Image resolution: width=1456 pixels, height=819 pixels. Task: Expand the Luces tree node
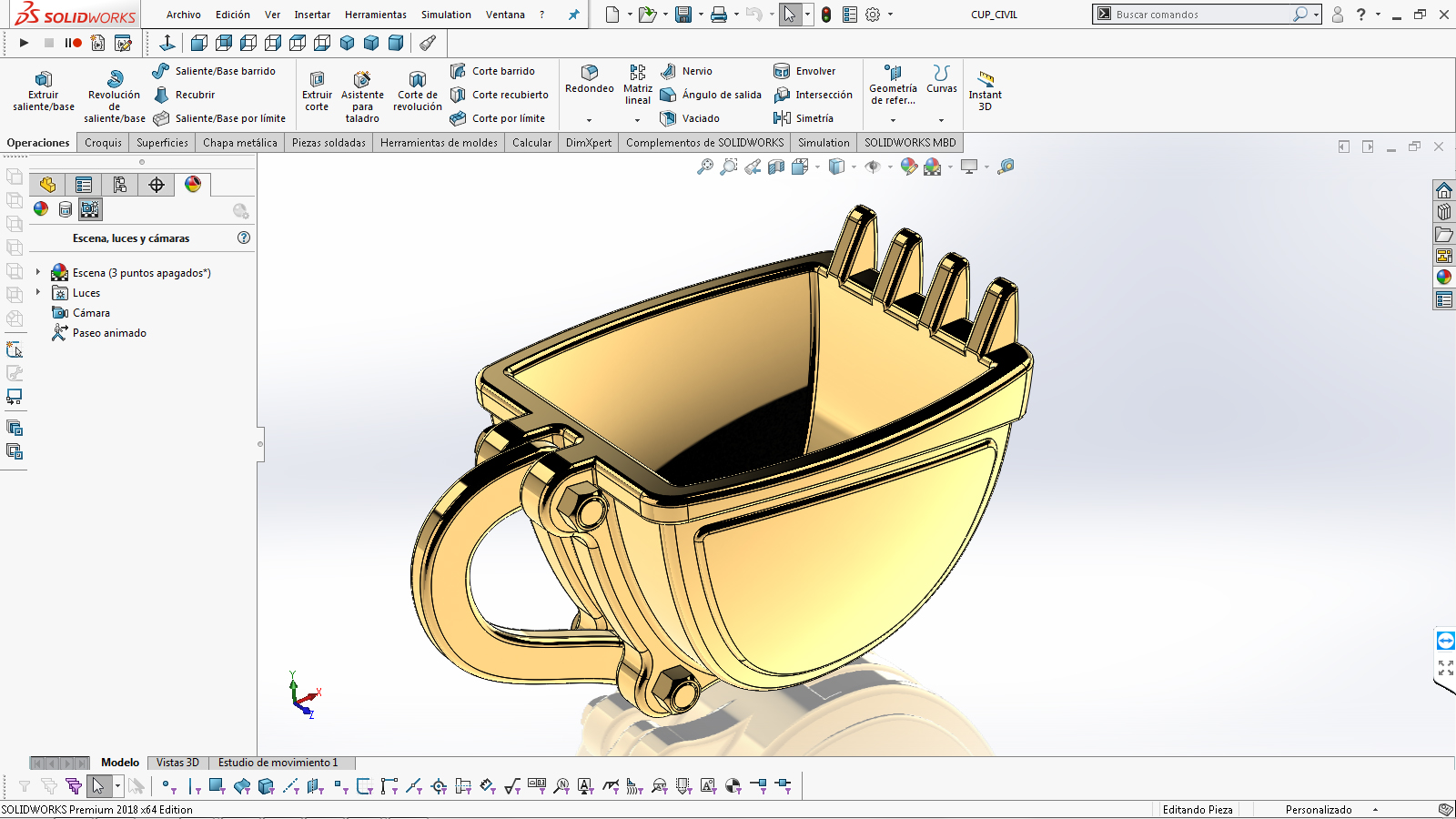[x=38, y=292]
